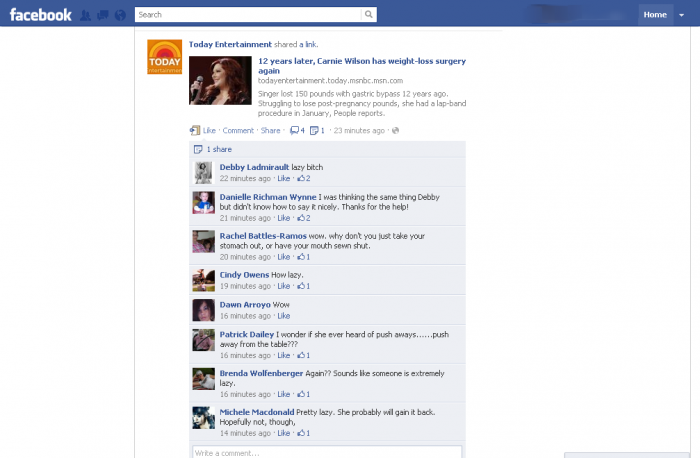700x458 pixels.
Task: Open the friend requests icon in the header
Action: click(x=85, y=16)
